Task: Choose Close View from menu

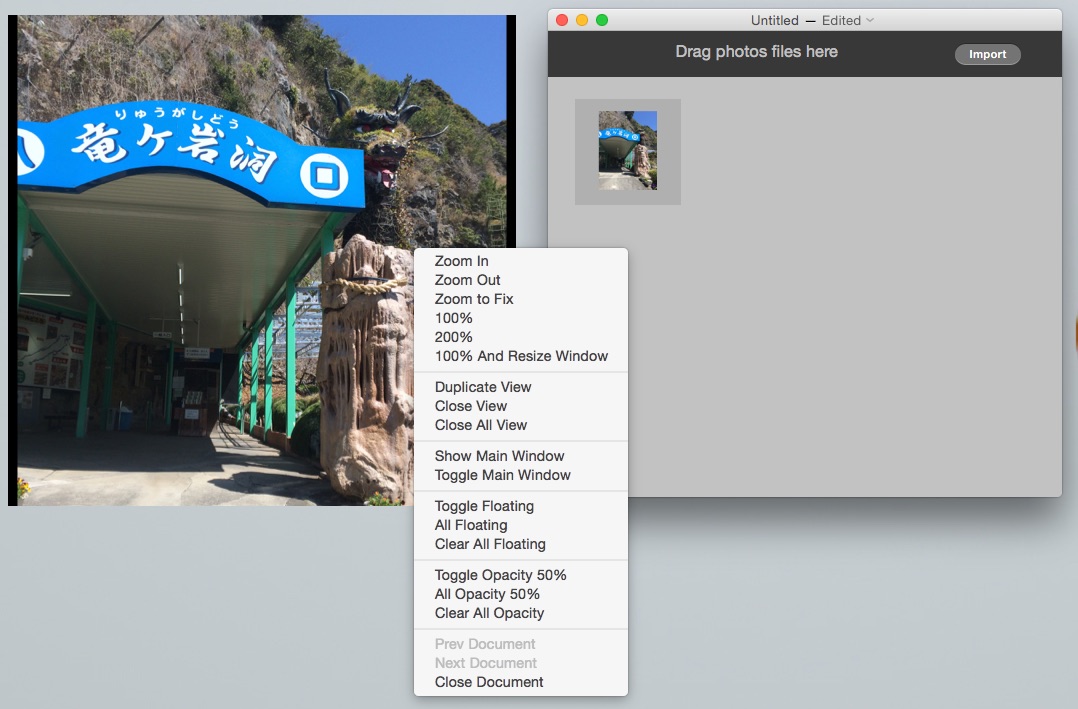Action: click(520, 406)
